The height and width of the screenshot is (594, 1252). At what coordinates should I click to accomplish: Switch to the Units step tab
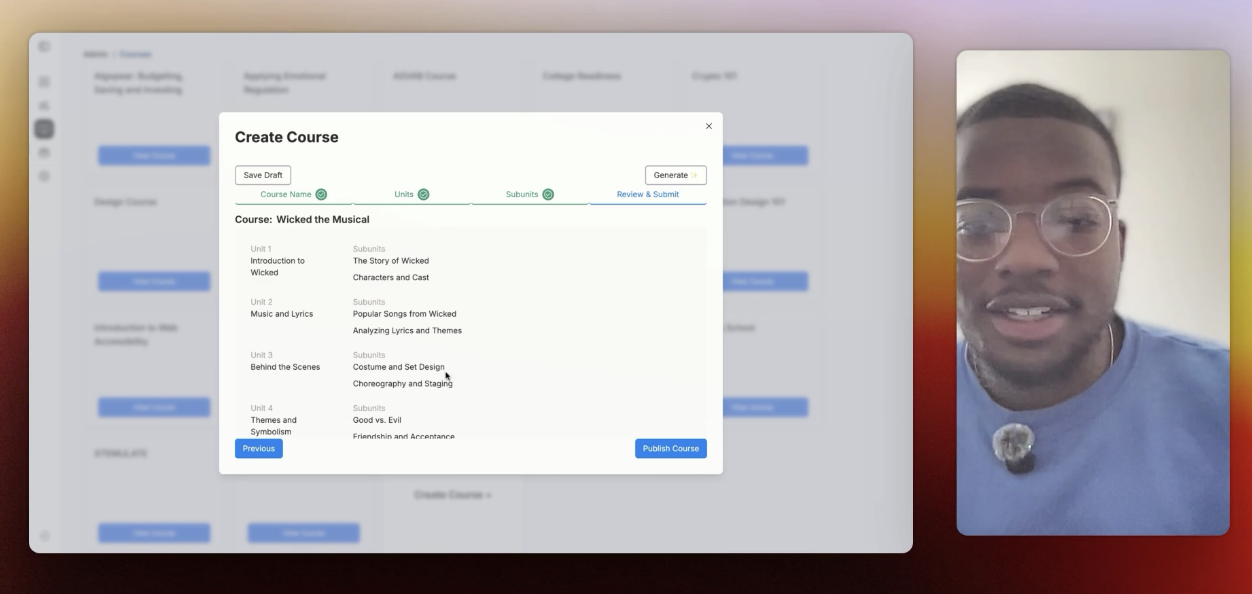pyautogui.click(x=411, y=195)
